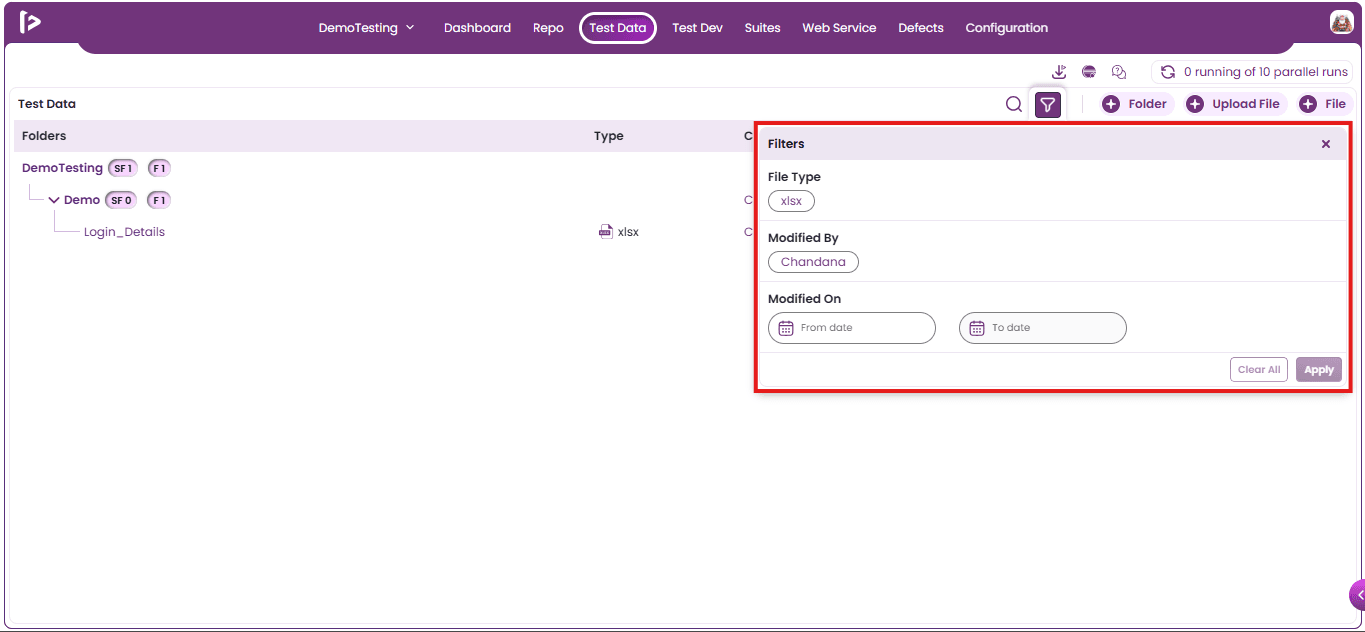
Task: Click the 0 running of 10 parallel runs text
Action: click(1266, 72)
